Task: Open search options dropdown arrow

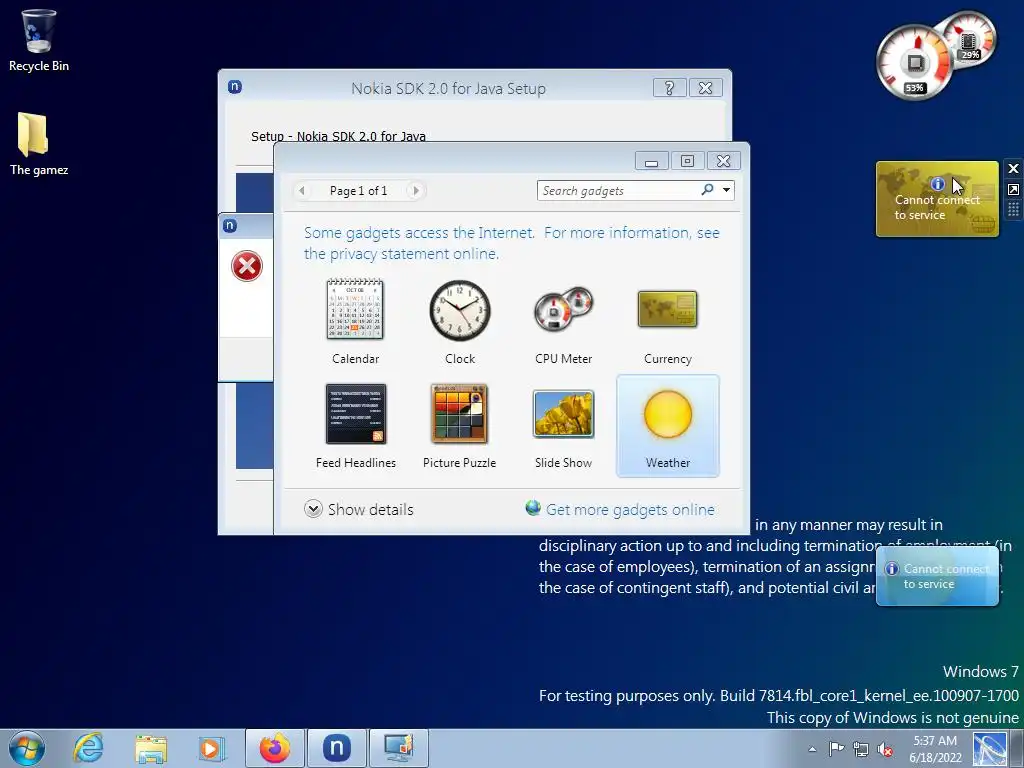Action: pyautogui.click(x=726, y=190)
